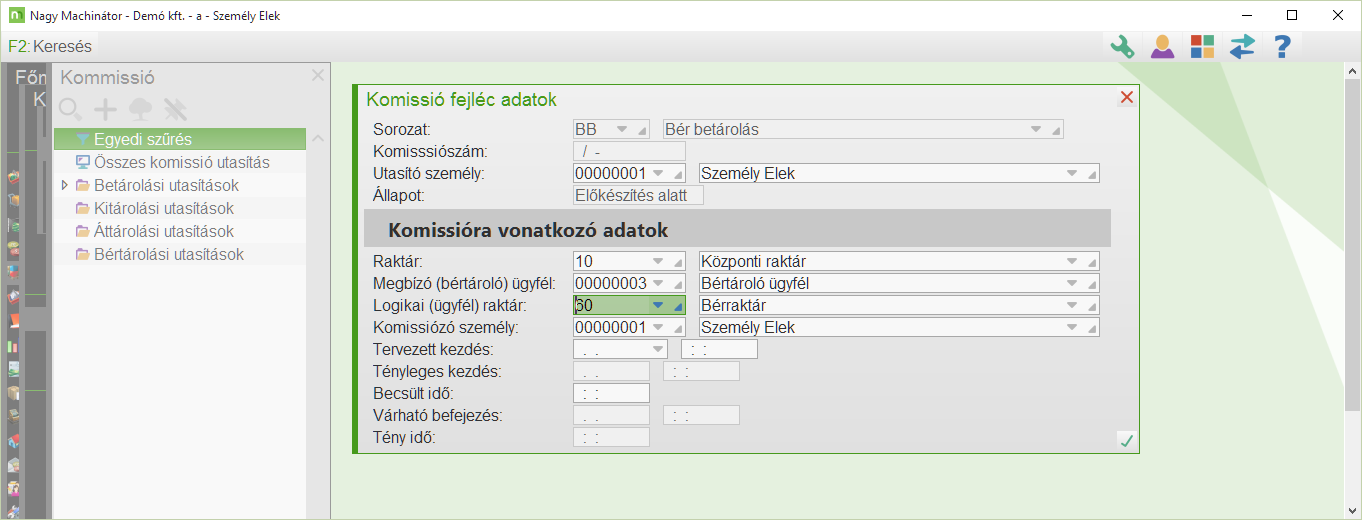Click the Komissiószám field
The image size is (1362, 520).
[629, 152]
